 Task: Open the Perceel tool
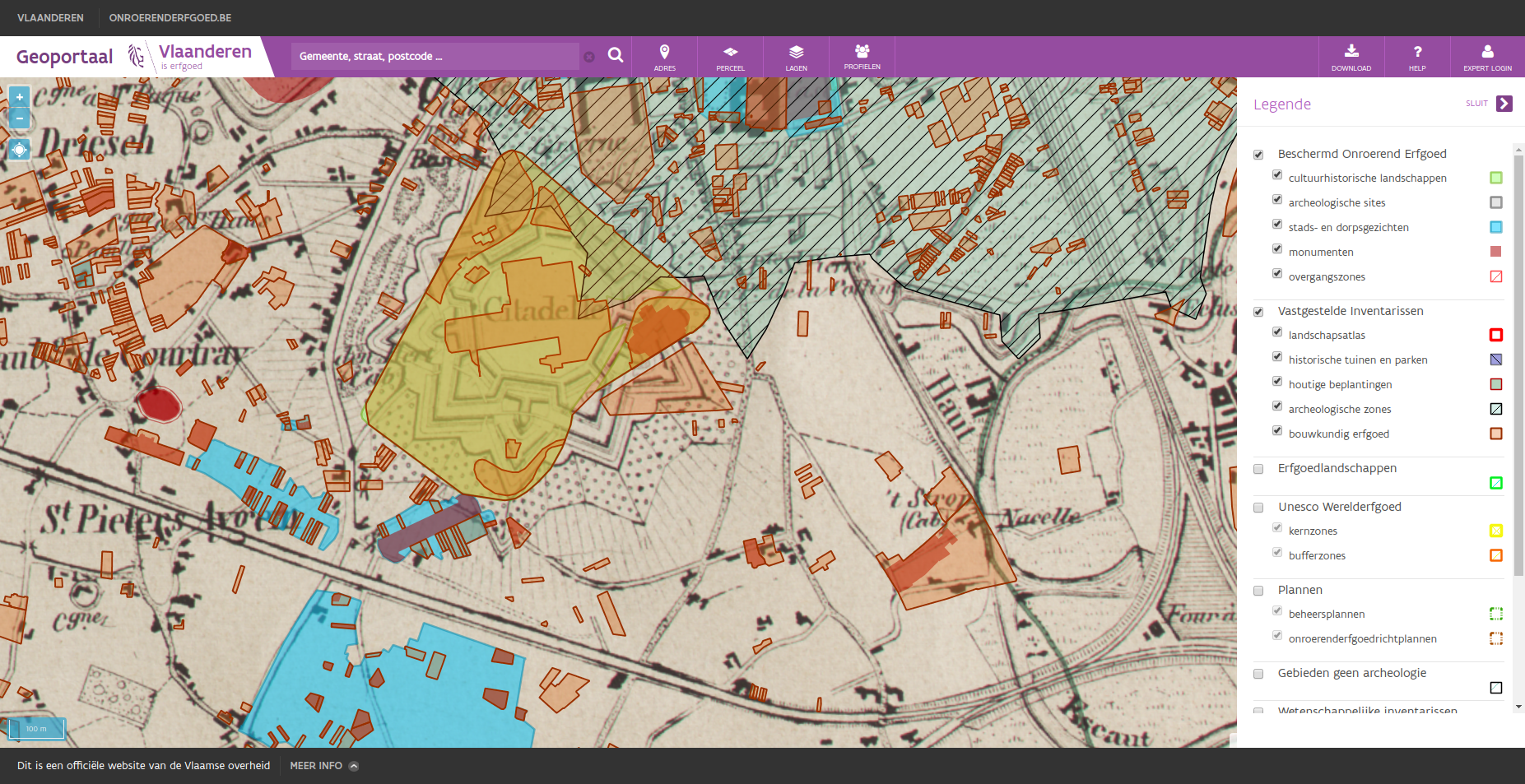pos(730,57)
